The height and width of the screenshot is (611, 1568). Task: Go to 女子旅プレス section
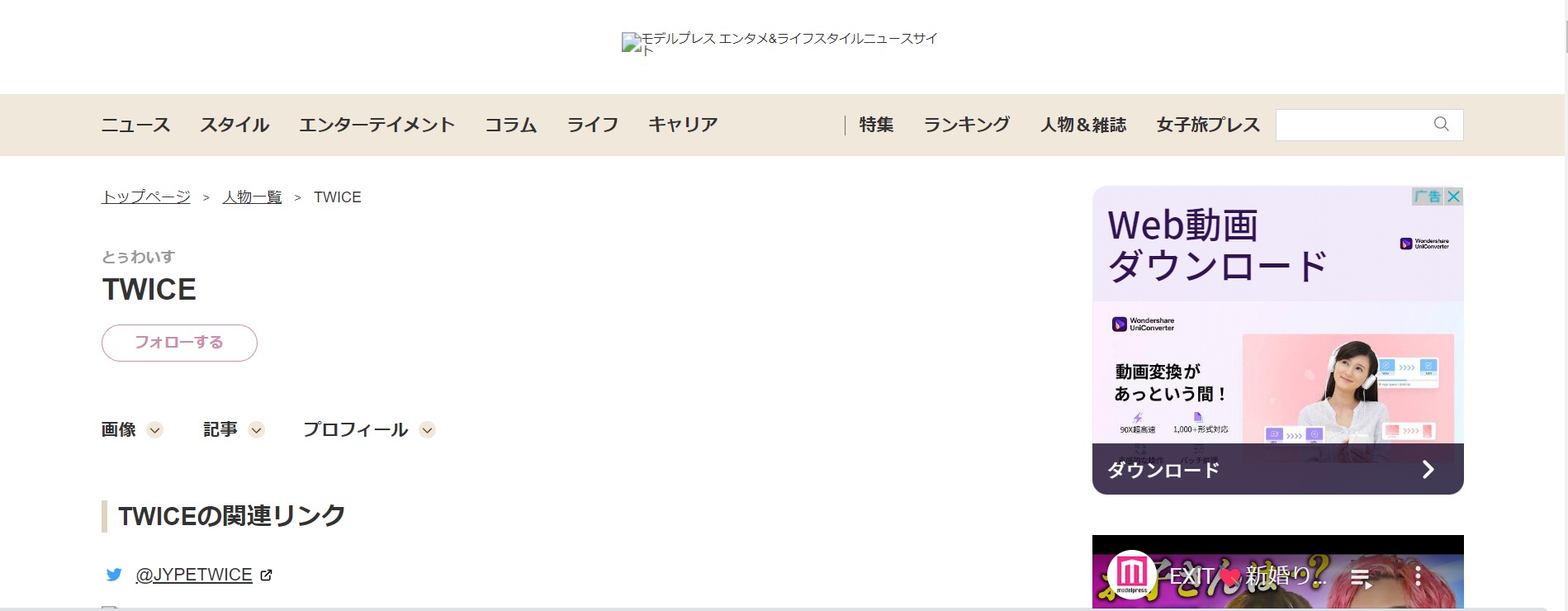click(x=1208, y=125)
